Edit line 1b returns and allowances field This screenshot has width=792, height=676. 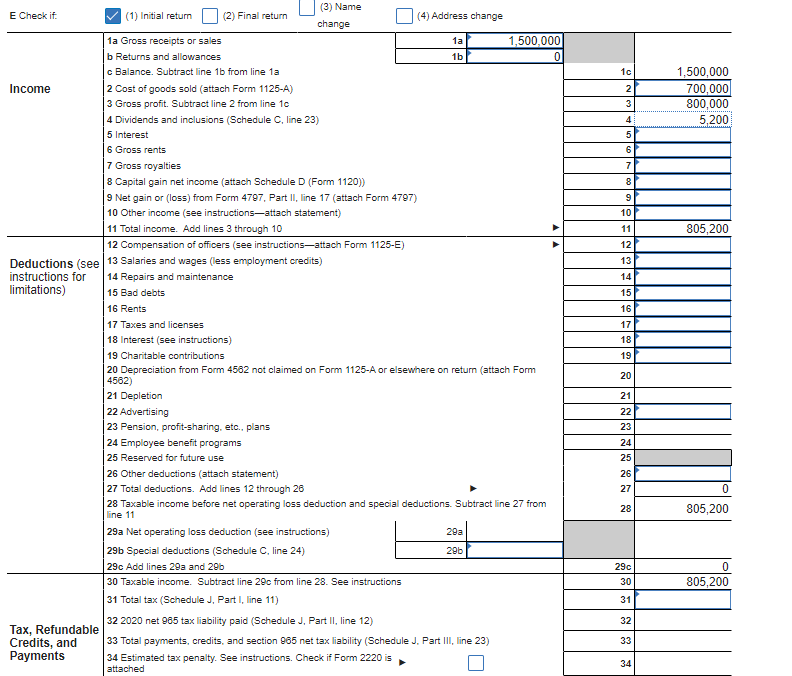tap(515, 56)
